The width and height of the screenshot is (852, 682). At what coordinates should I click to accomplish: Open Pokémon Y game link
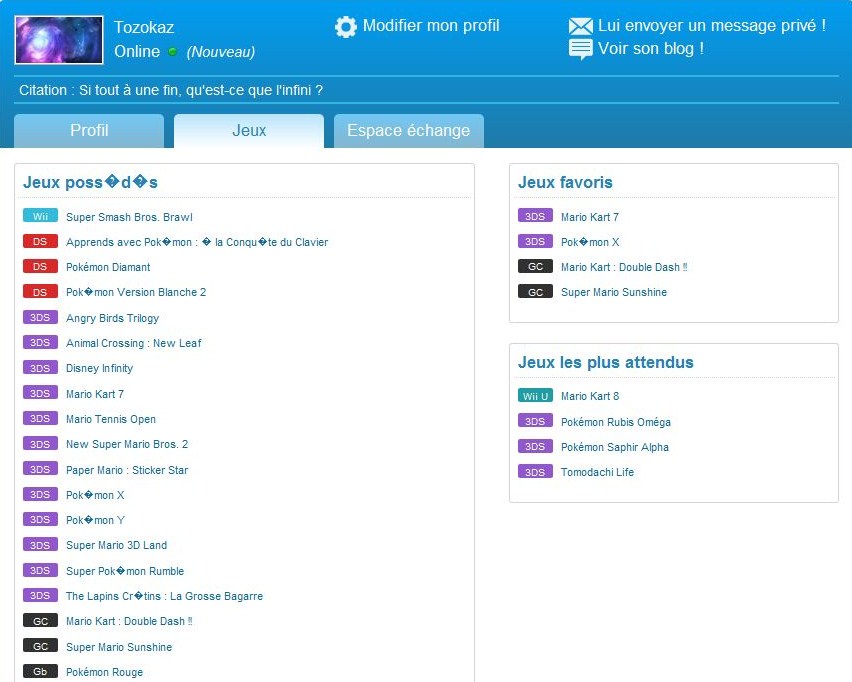point(96,520)
